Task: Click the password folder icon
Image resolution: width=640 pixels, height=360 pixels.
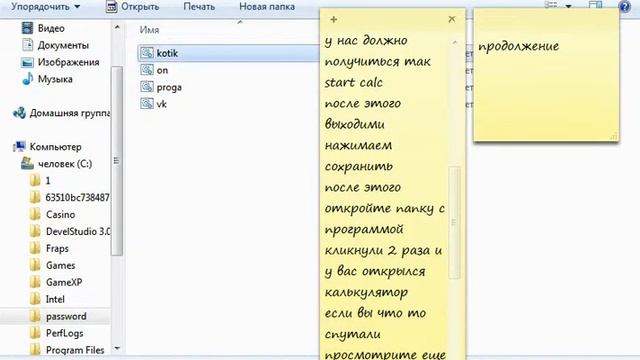Action: (36, 316)
